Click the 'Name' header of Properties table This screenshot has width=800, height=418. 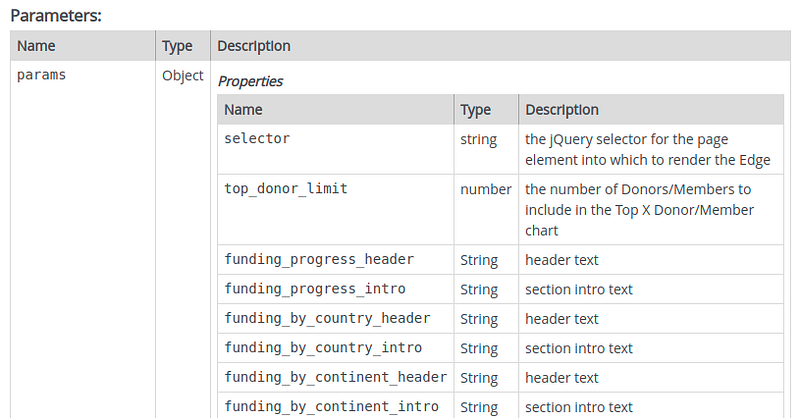point(243,110)
